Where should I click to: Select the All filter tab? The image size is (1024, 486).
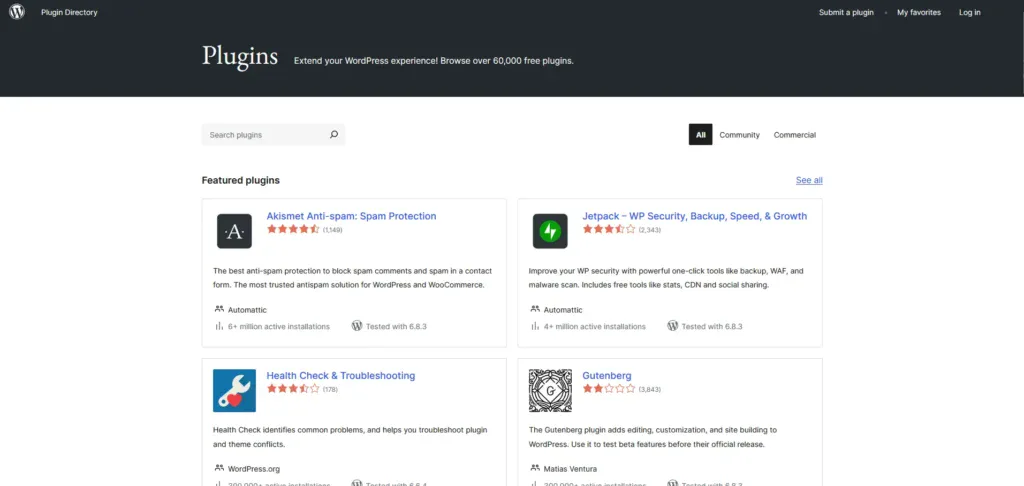pos(700,135)
